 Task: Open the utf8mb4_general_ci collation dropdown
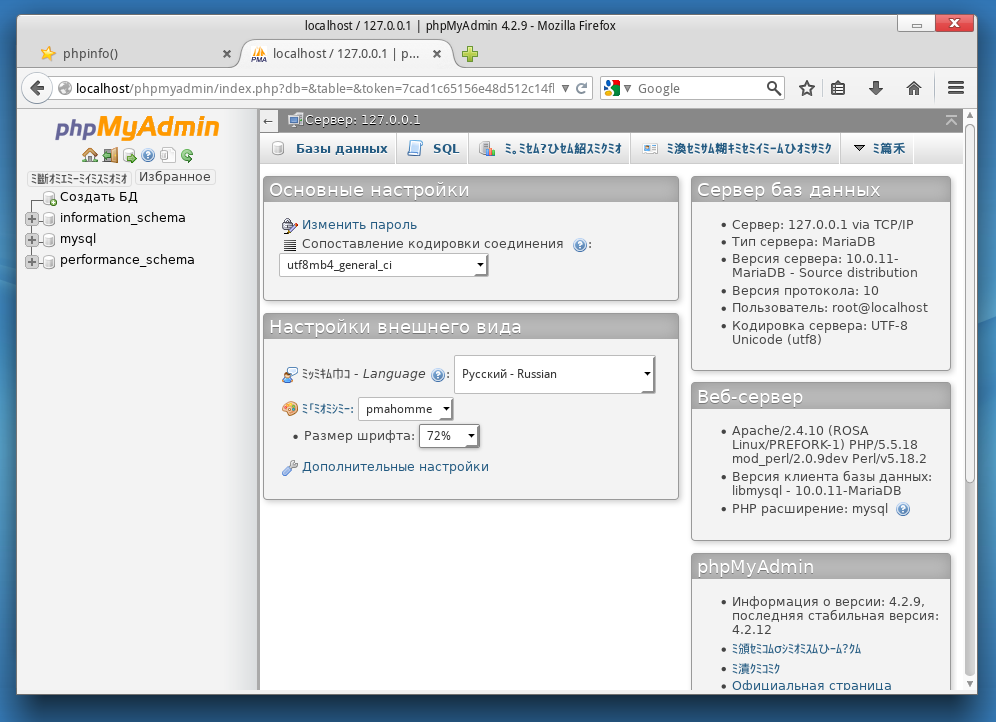[383, 265]
